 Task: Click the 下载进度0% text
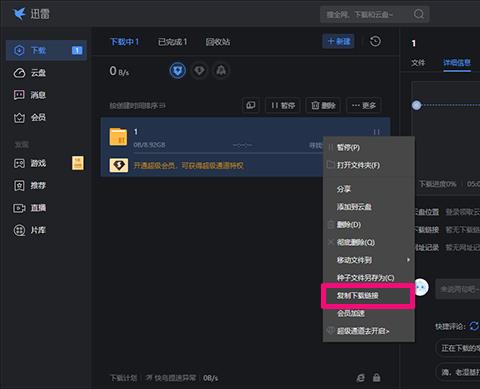(438, 184)
